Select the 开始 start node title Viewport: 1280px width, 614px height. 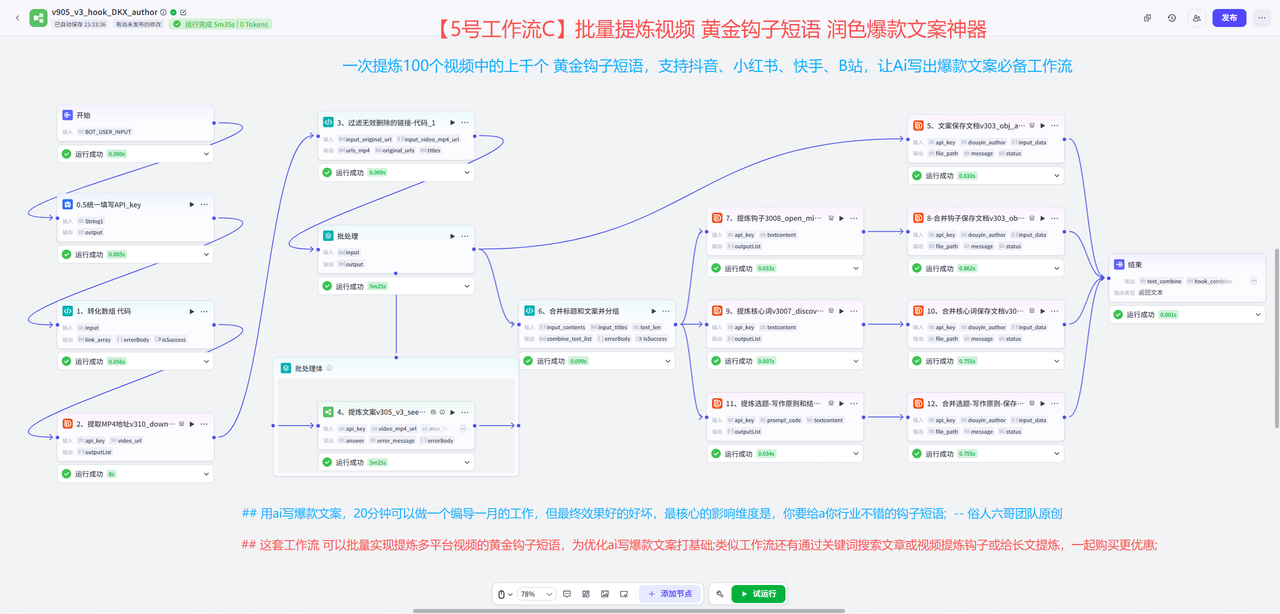[83, 115]
